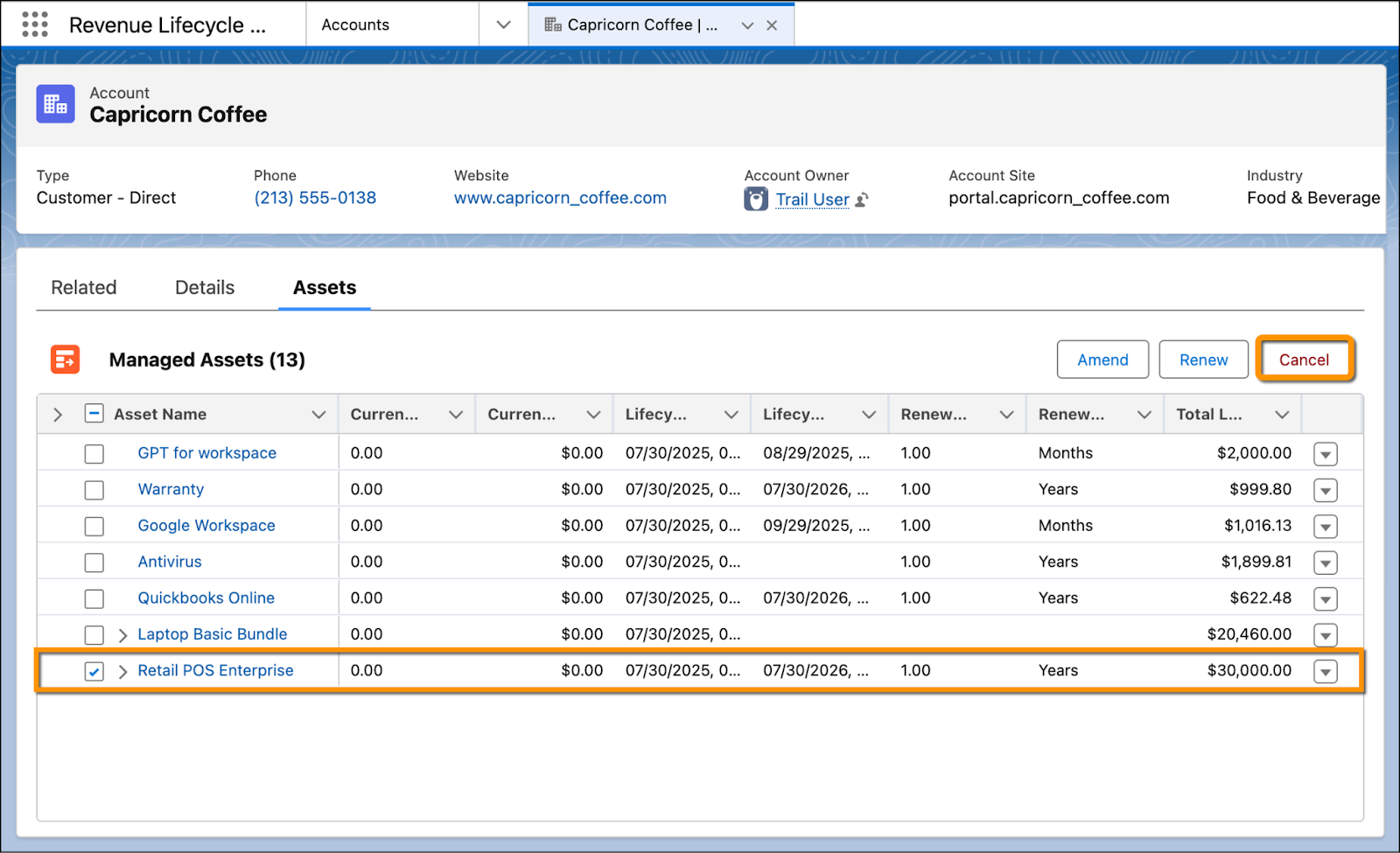Screen dimensions: 1400x853
Task: Click the Managed Assets orange icon
Action: click(x=66, y=359)
